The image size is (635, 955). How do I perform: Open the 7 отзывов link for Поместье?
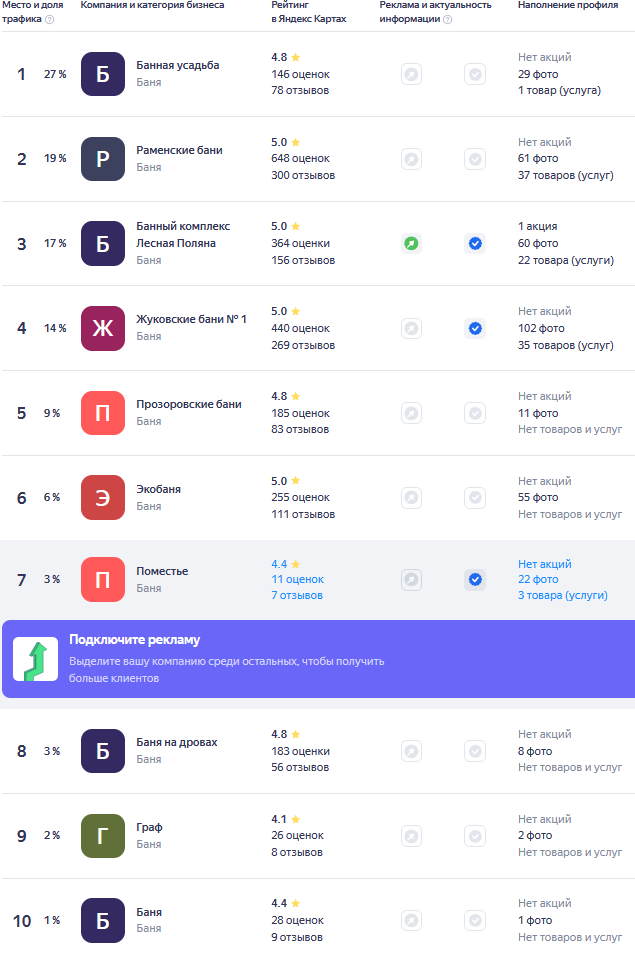[x=297, y=595]
